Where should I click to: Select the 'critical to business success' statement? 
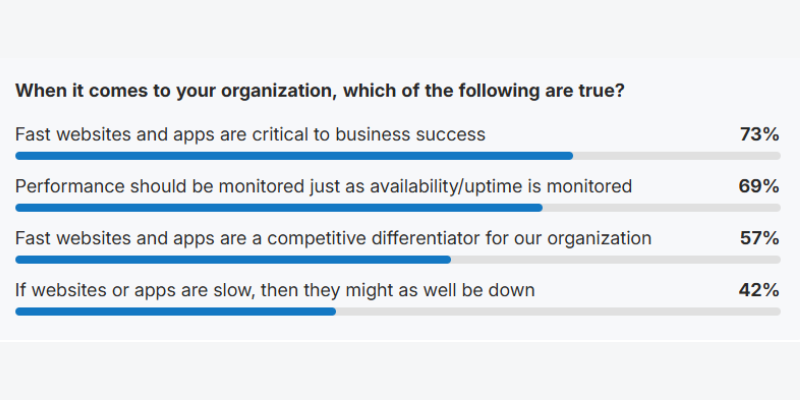pos(250,135)
